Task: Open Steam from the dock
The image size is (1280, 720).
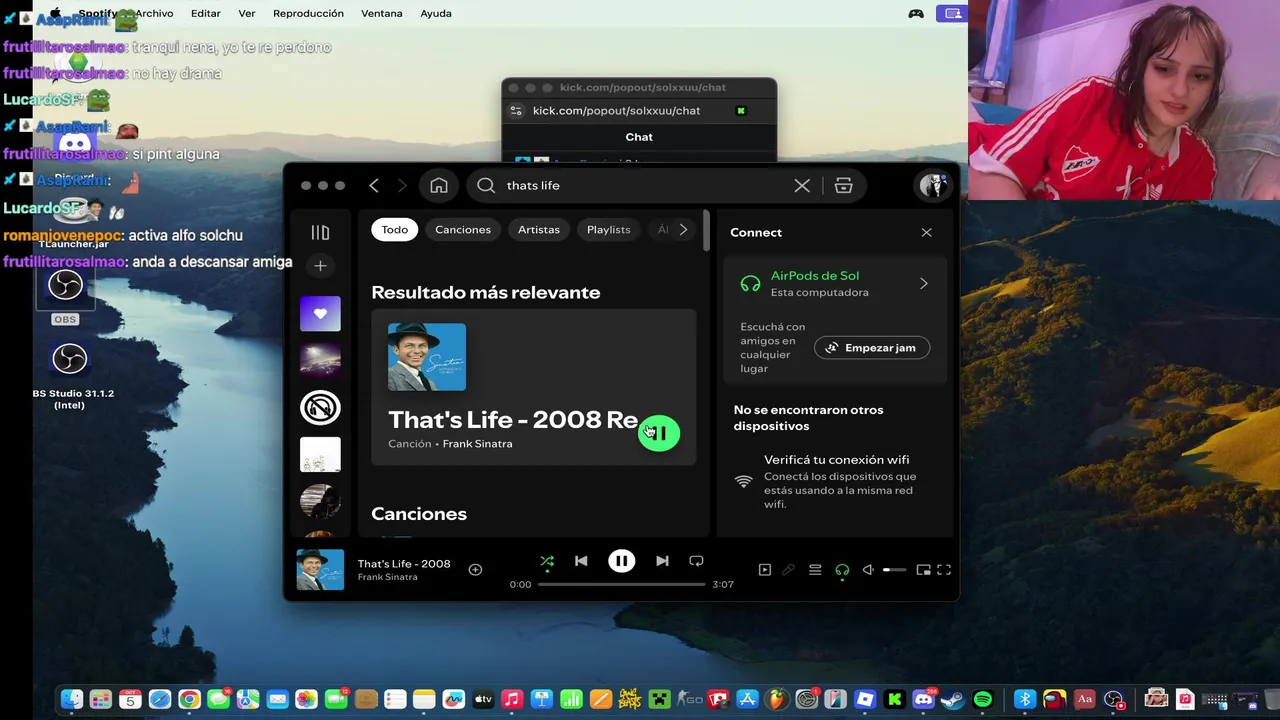Action: (953, 700)
